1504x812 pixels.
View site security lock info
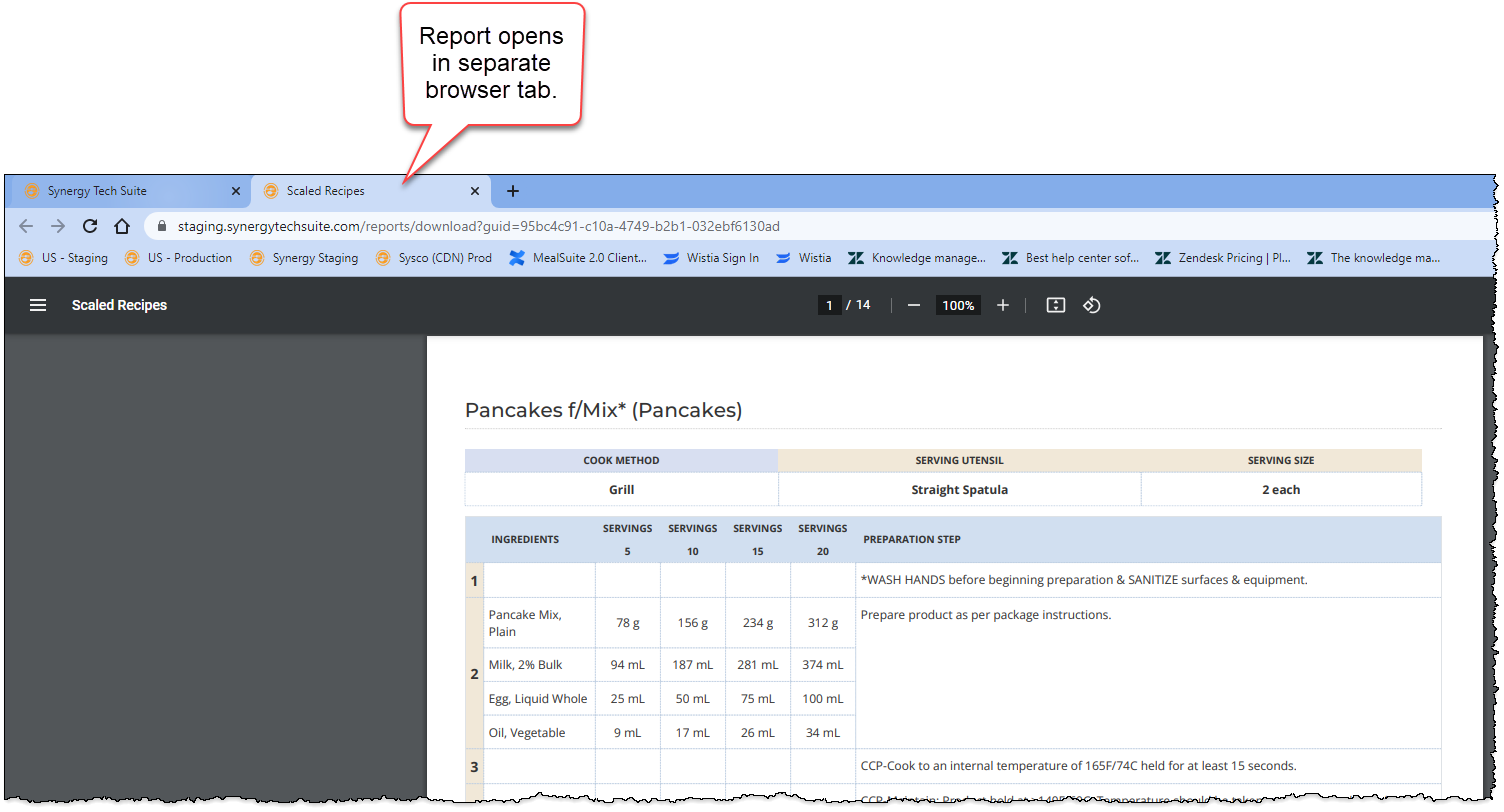pos(162,227)
